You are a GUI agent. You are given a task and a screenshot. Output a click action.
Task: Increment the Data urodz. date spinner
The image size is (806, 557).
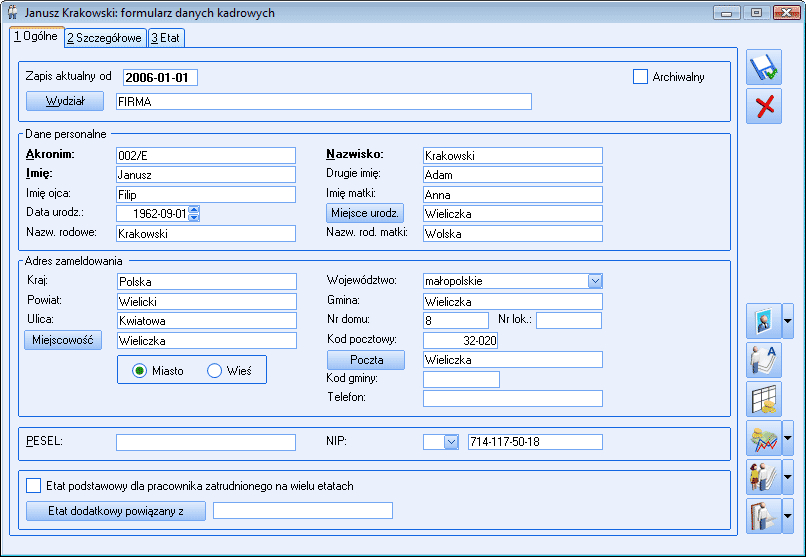coord(194,209)
